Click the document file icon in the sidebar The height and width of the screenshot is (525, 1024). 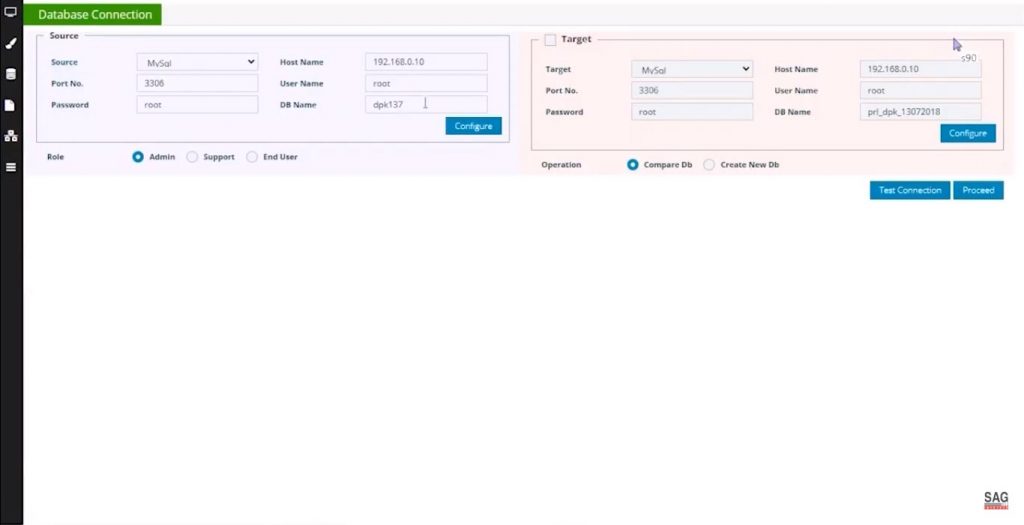pos(11,105)
